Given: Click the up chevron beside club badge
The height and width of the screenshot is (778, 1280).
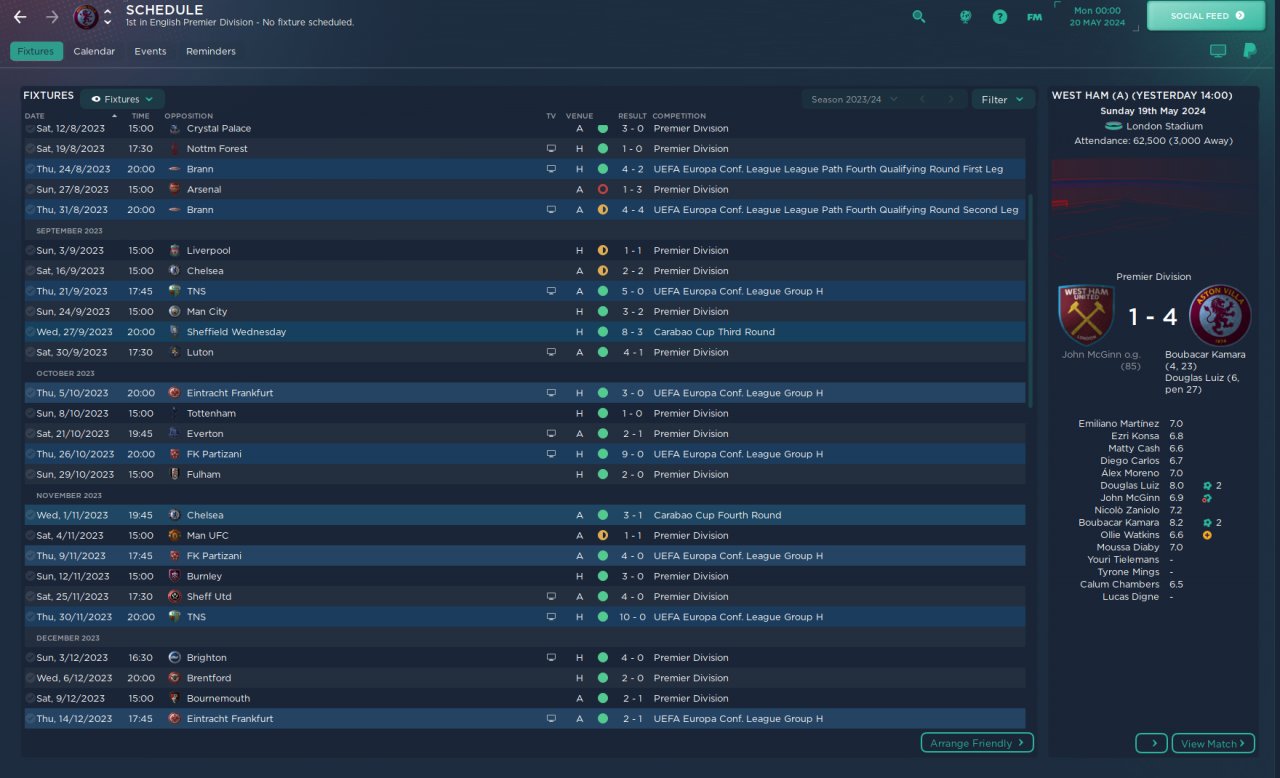Looking at the screenshot, I should pos(108,12).
